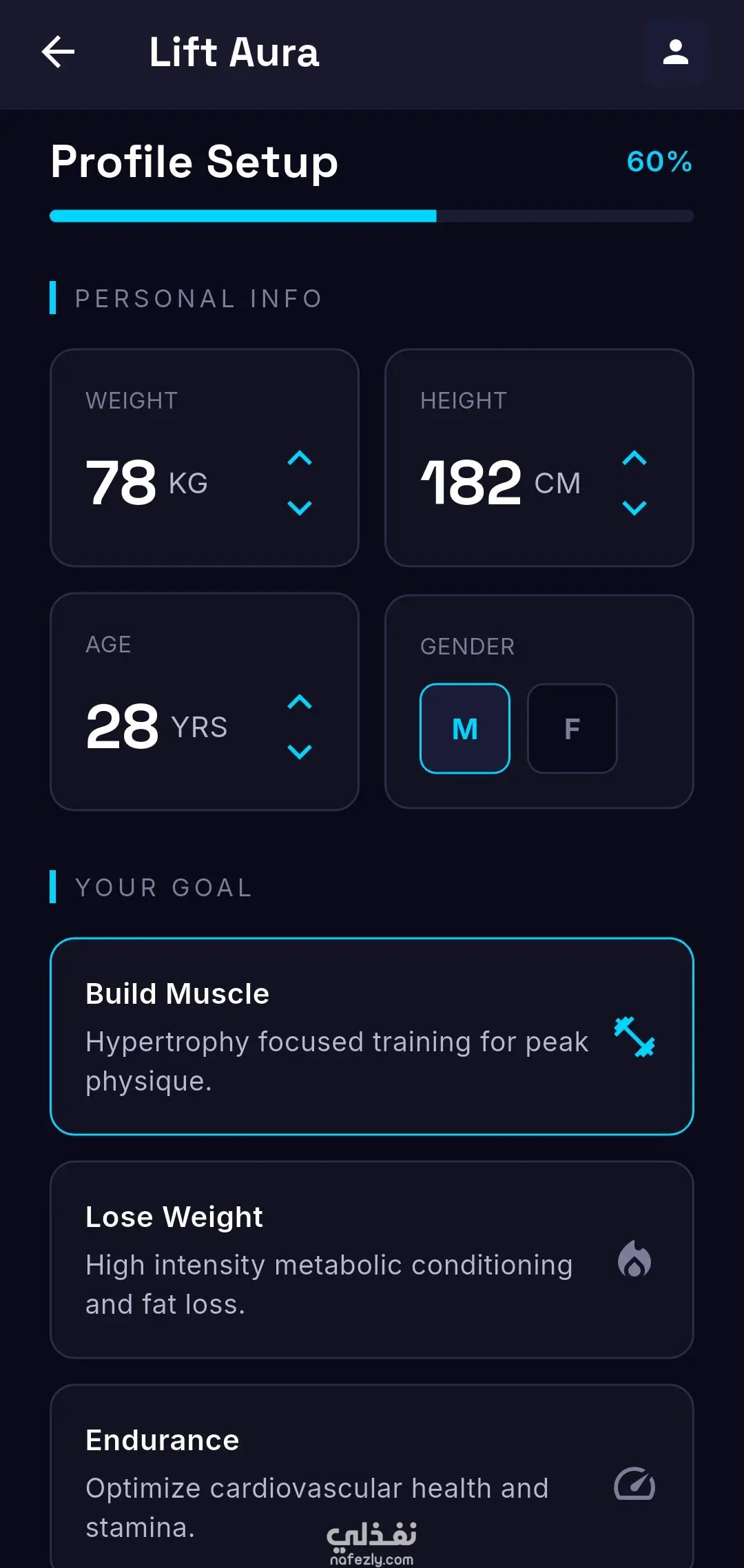Increase height with the up chevron
This screenshot has width=744, height=1568.
pos(634,458)
